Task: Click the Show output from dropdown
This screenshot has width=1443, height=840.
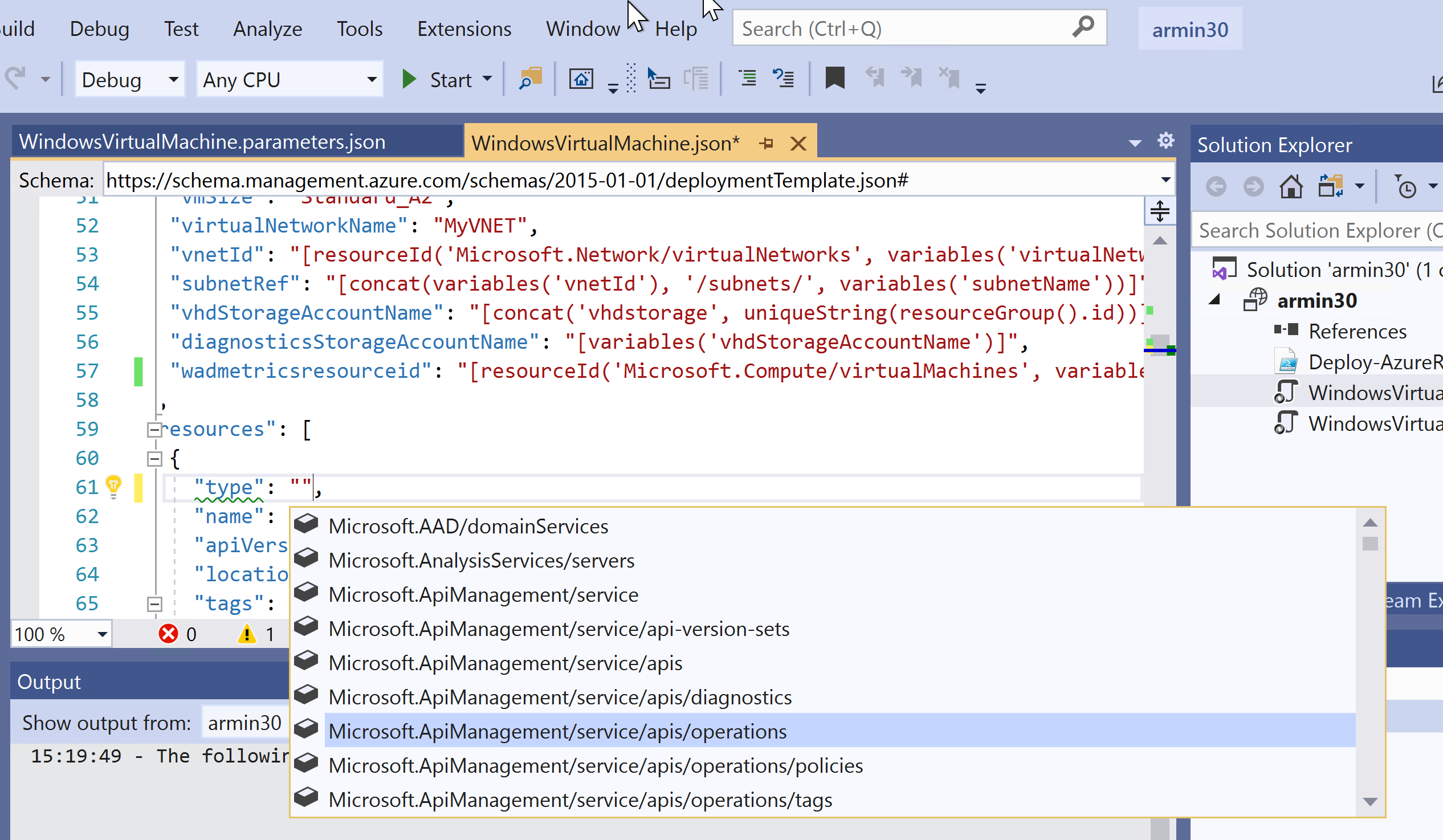Action: pos(244,722)
